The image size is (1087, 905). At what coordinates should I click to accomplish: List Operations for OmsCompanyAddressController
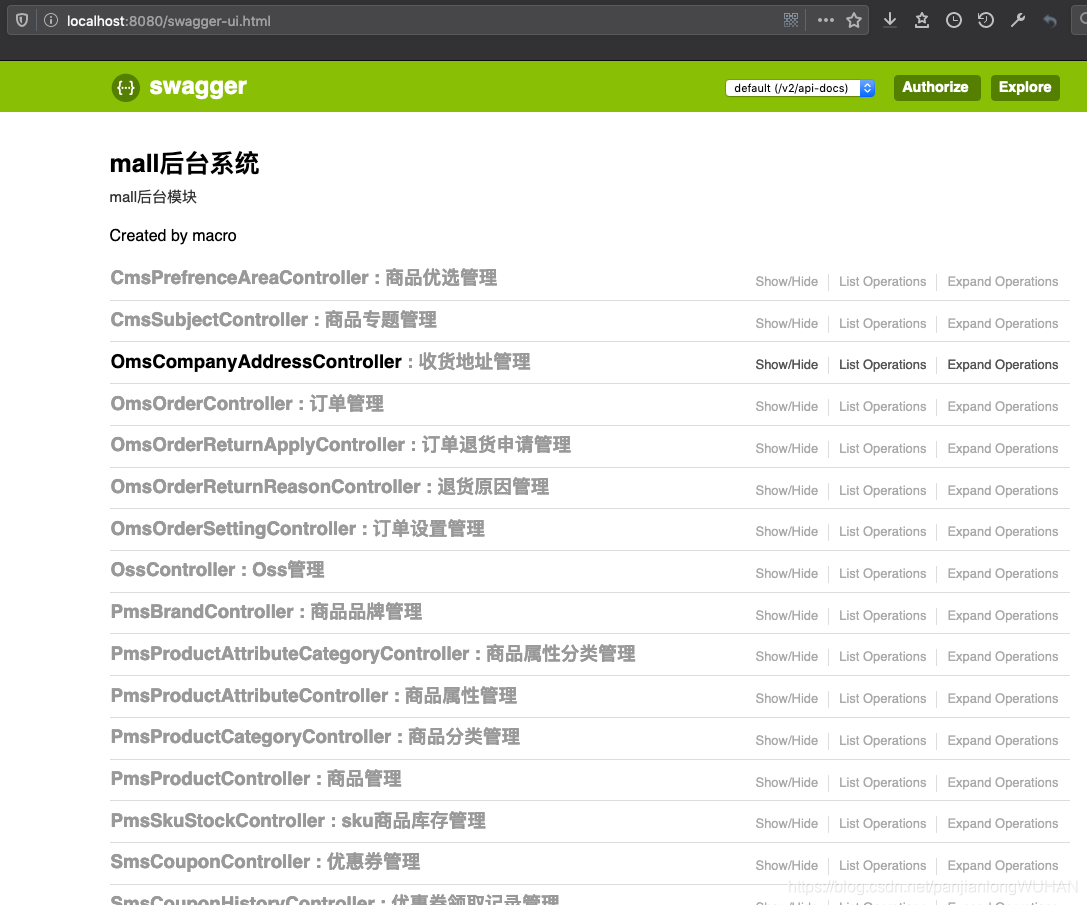pos(882,365)
